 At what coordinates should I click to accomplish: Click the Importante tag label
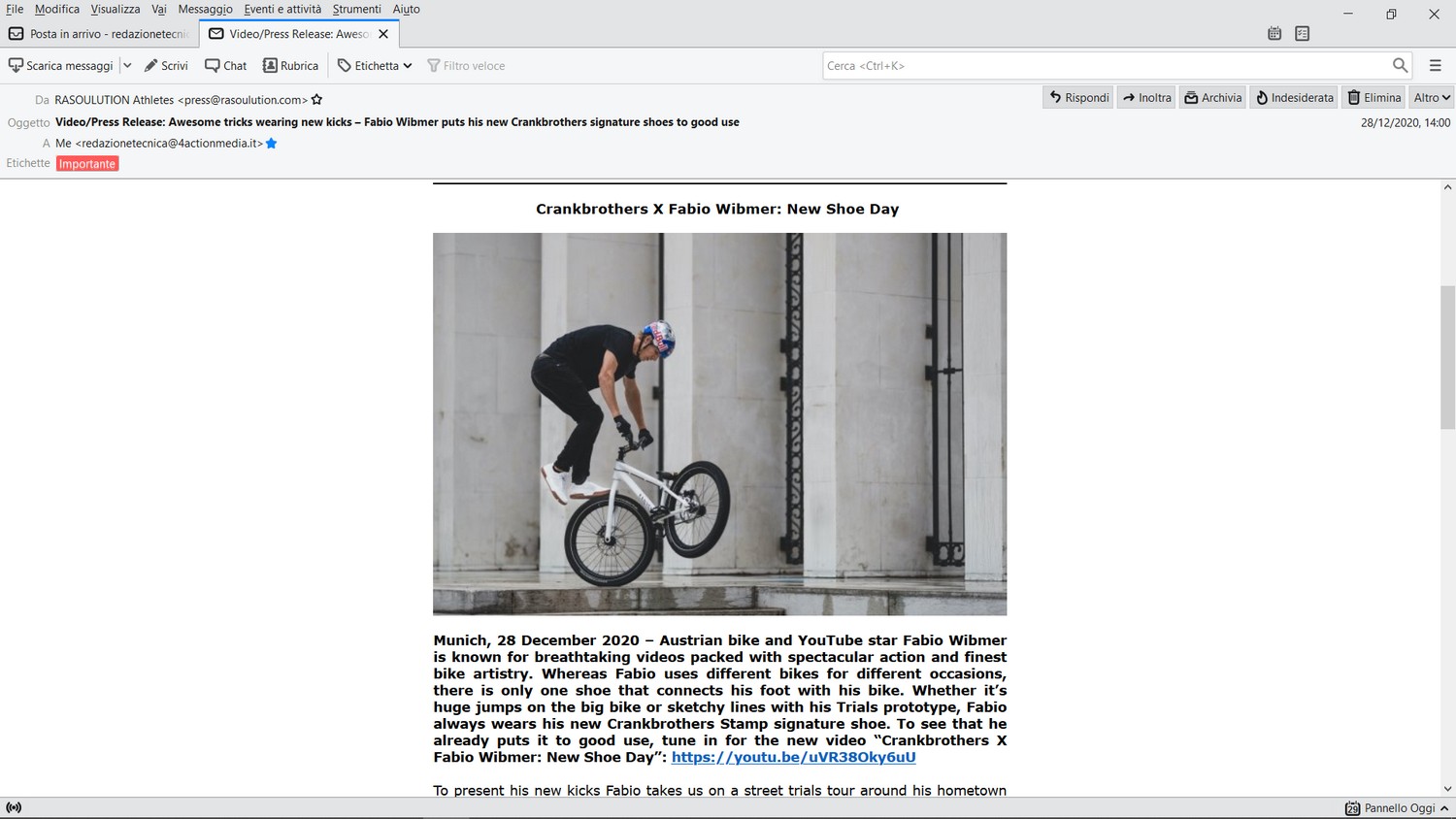click(87, 164)
